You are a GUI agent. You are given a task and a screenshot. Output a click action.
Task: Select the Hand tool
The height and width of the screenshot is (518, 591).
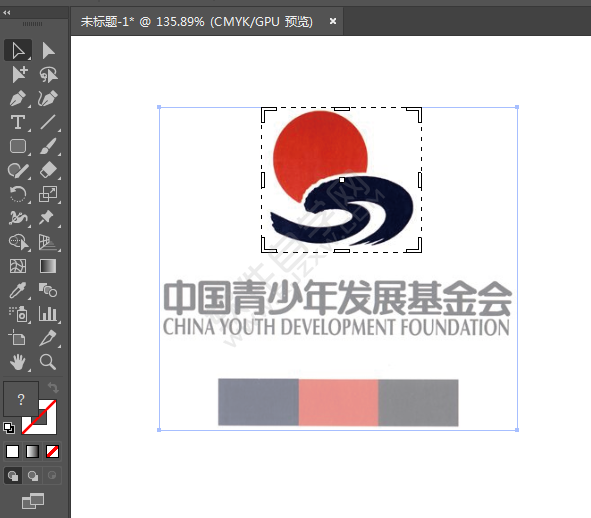click(18, 362)
